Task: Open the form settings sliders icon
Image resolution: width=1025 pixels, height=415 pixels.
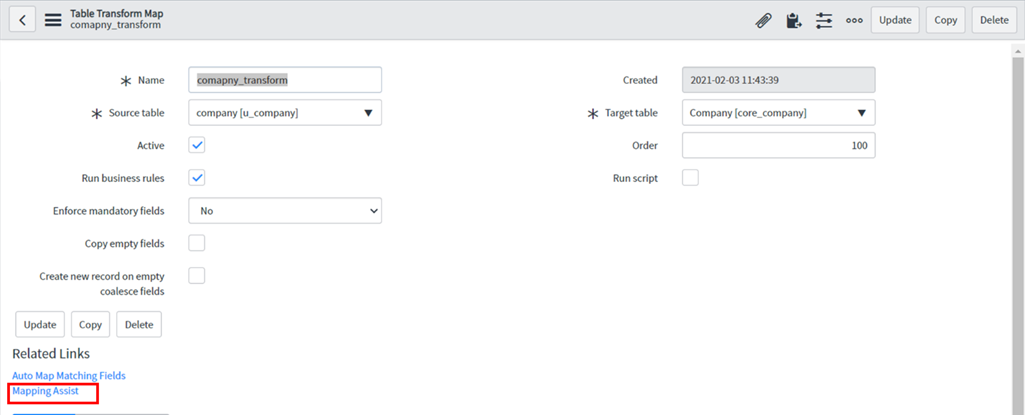Action: click(x=824, y=20)
